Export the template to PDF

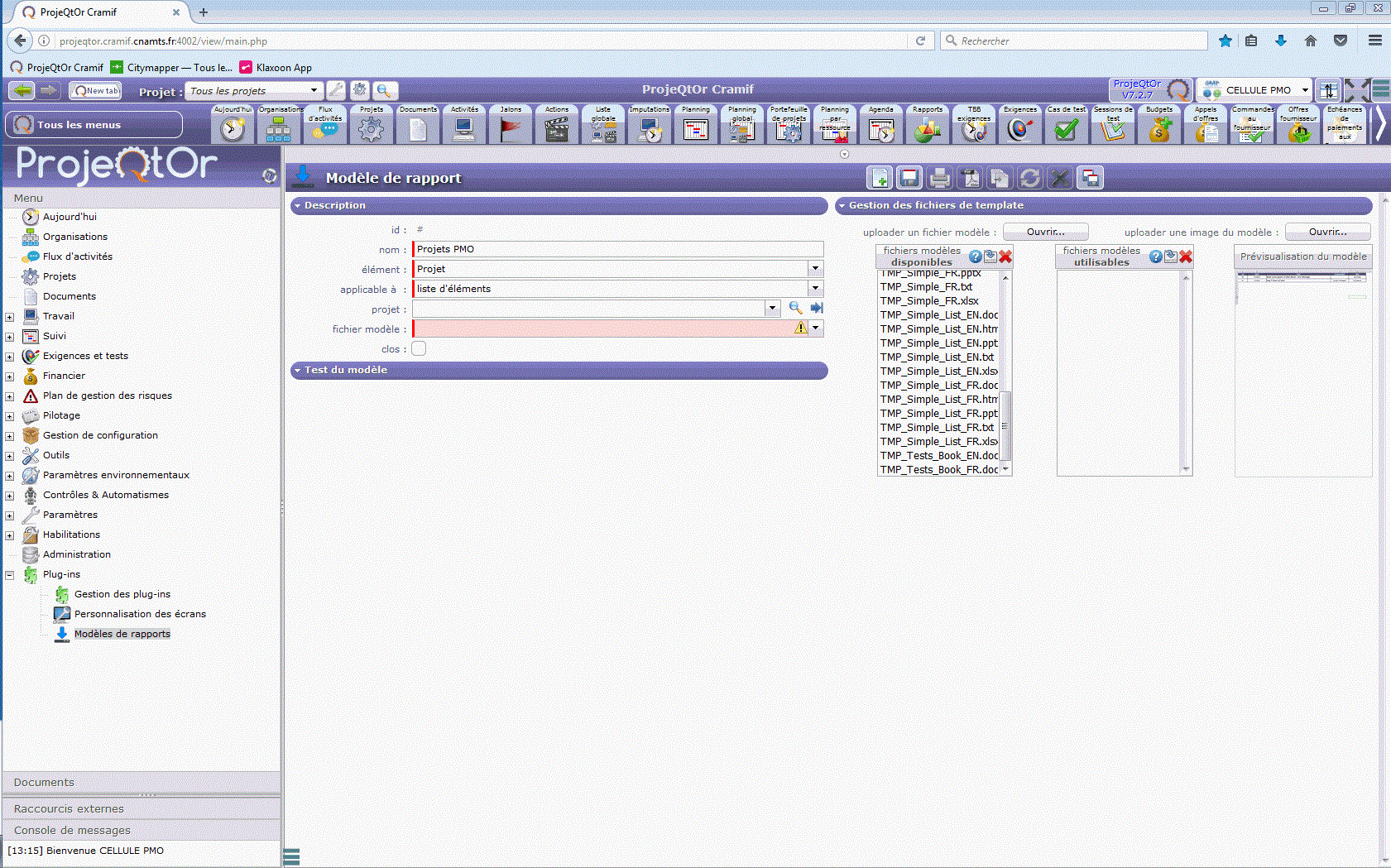(970, 178)
